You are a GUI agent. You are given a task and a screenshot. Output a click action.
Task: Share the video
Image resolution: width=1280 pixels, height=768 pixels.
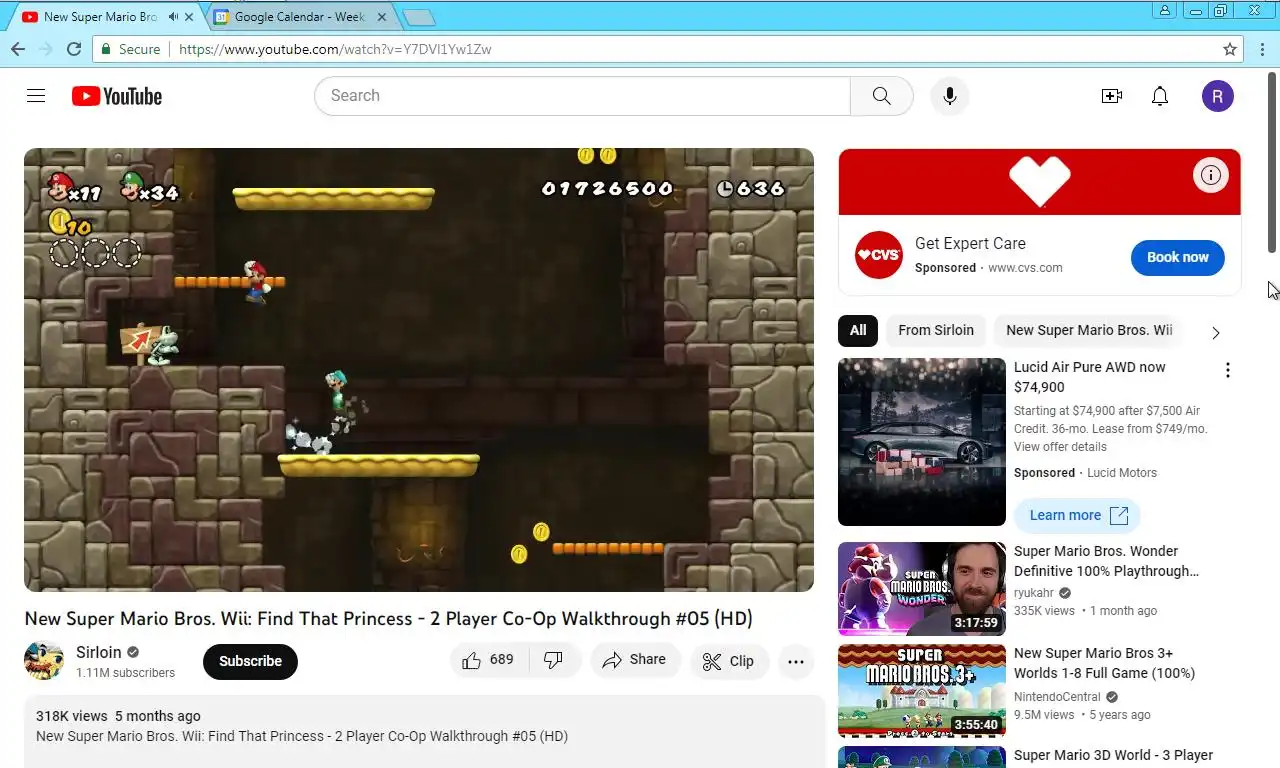click(634, 660)
